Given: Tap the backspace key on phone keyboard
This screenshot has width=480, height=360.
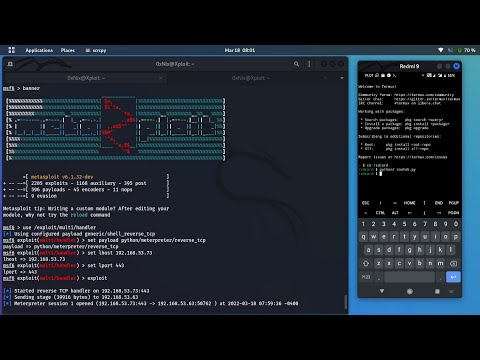Looking at the screenshot, I should pos(453,264).
